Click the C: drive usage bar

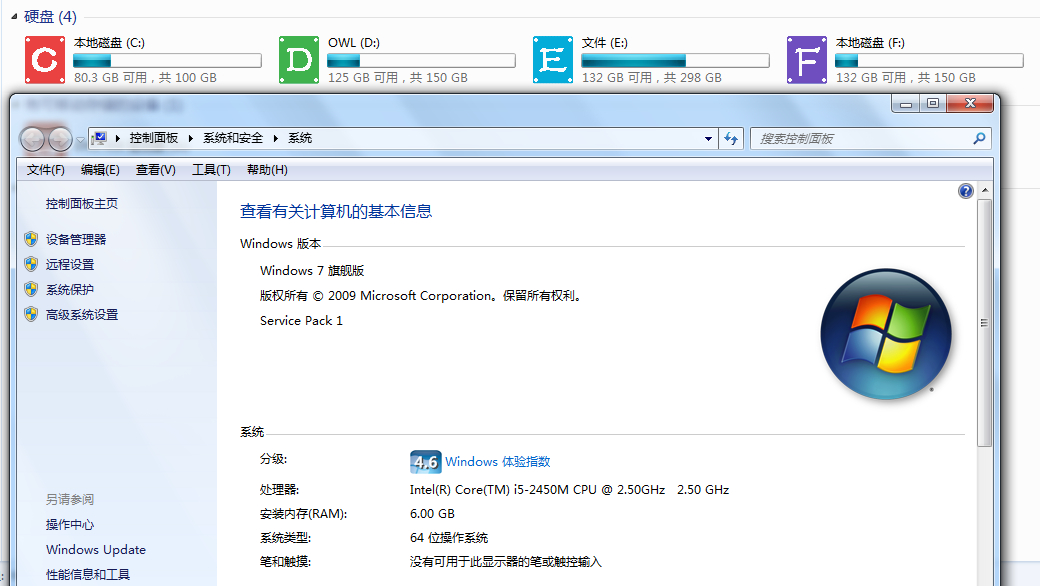pos(167,61)
